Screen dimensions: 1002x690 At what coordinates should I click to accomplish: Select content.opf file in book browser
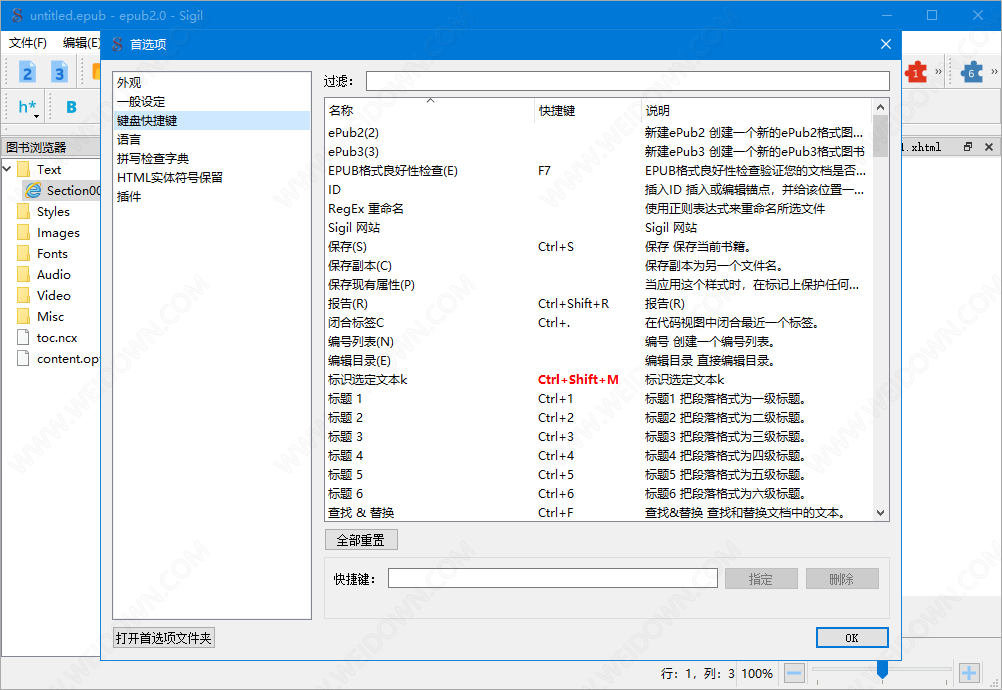click(68, 359)
